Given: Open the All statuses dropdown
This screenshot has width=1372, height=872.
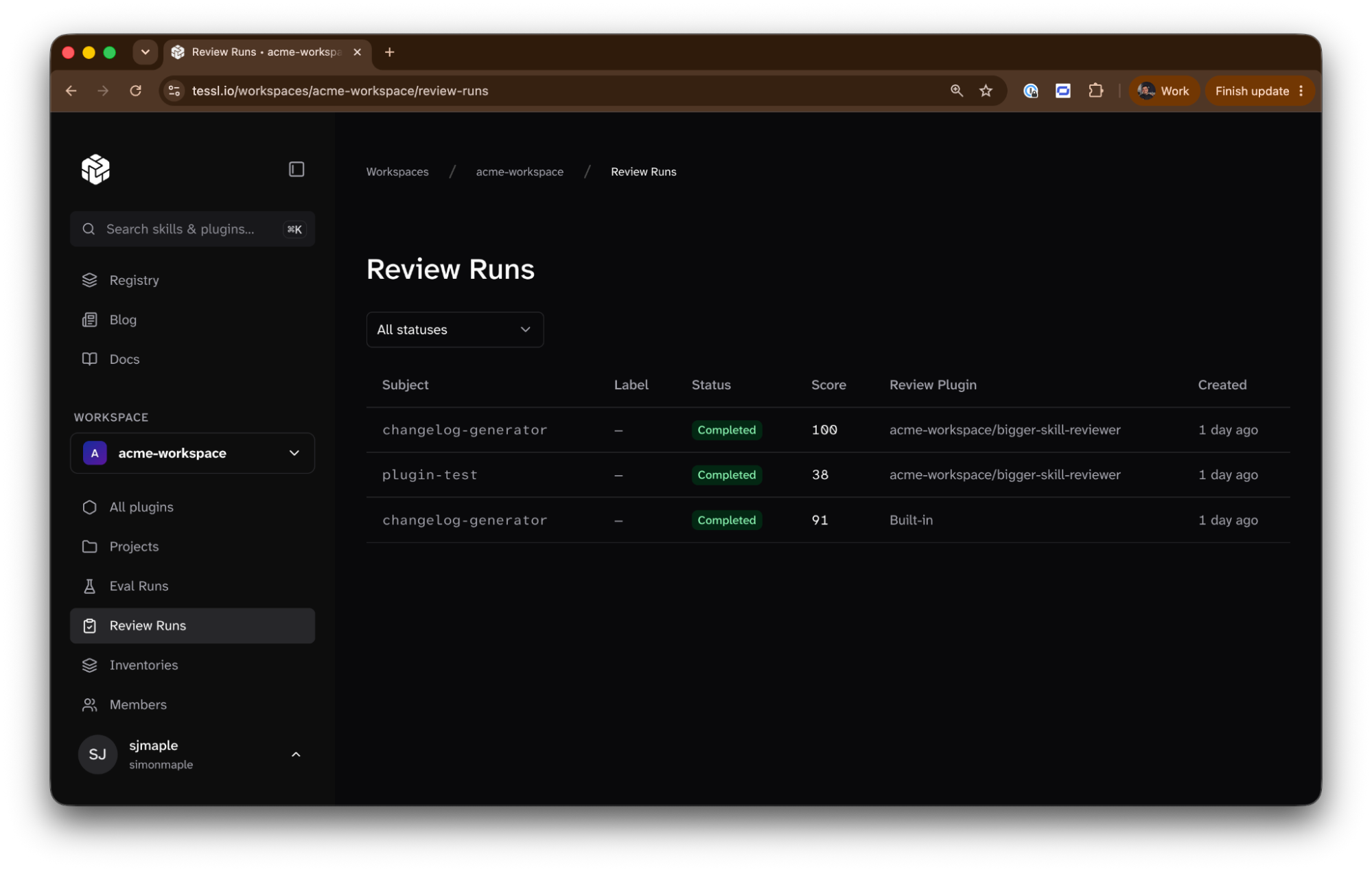Looking at the screenshot, I should tap(455, 330).
